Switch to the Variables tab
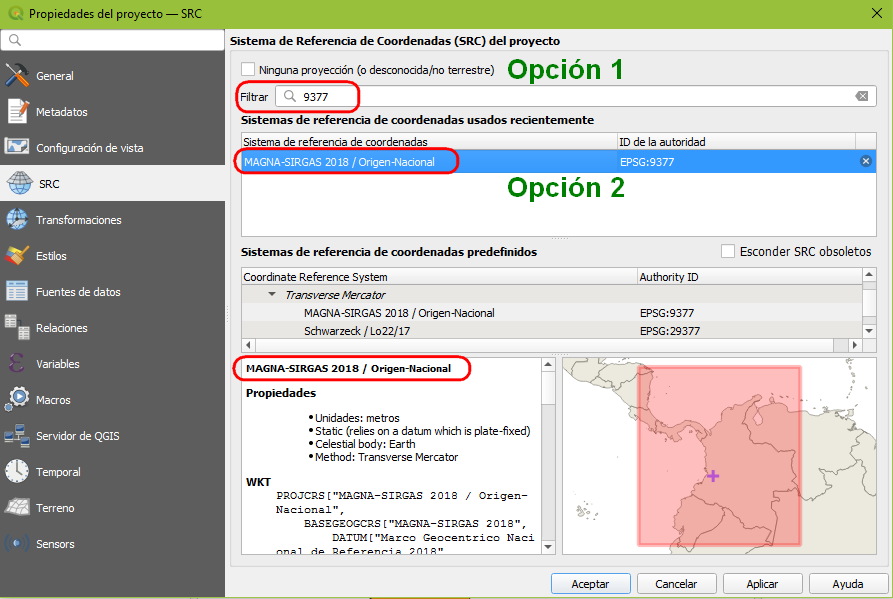Viewport: 893px width, 599px height. click(x=58, y=364)
